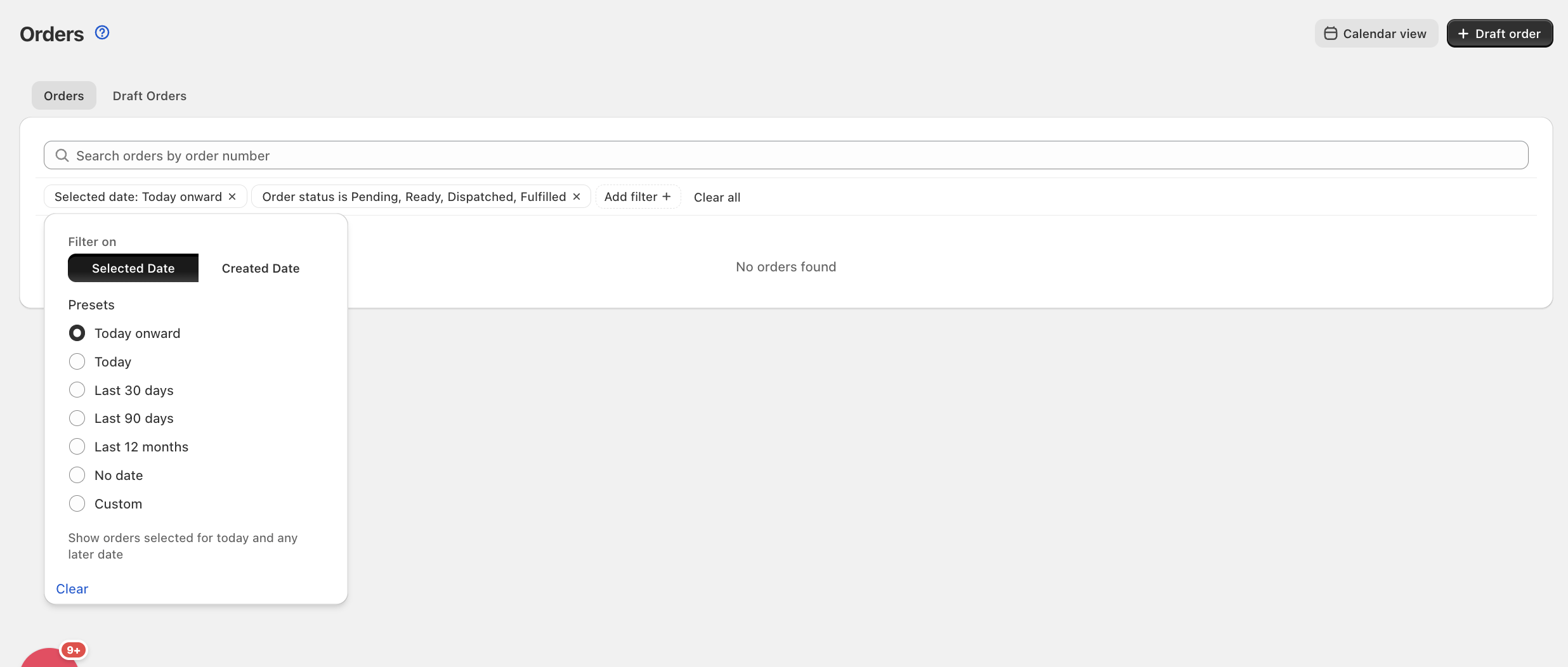Choose the Custom date preset

tap(77, 503)
